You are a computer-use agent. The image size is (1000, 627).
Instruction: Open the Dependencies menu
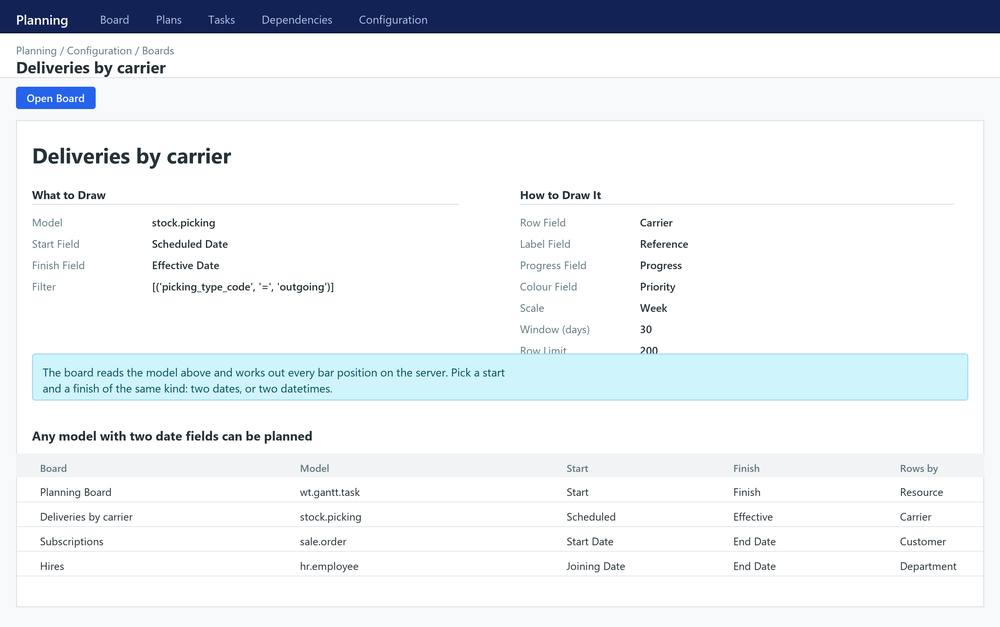click(297, 20)
